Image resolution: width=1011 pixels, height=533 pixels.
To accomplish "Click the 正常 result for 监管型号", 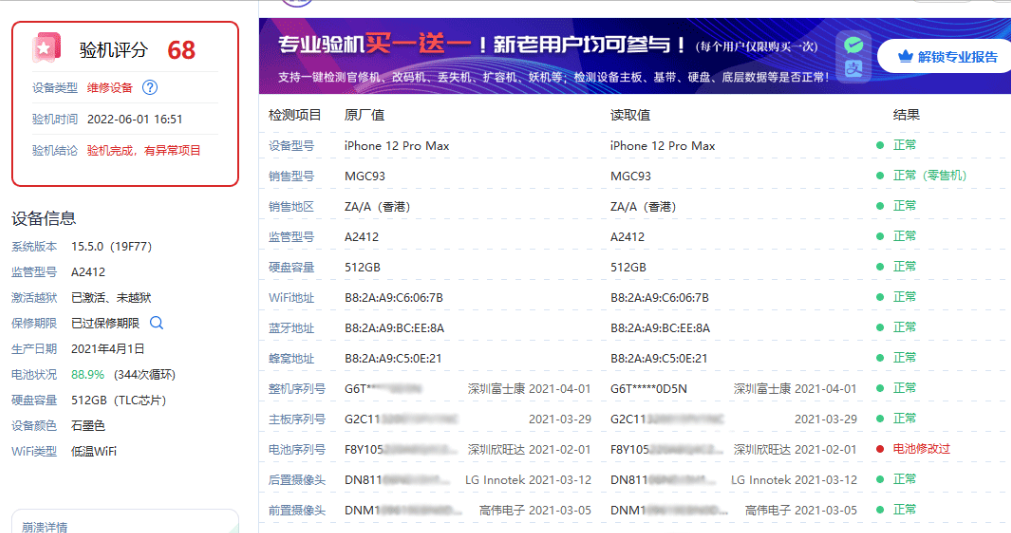I will (x=904, y=236).
